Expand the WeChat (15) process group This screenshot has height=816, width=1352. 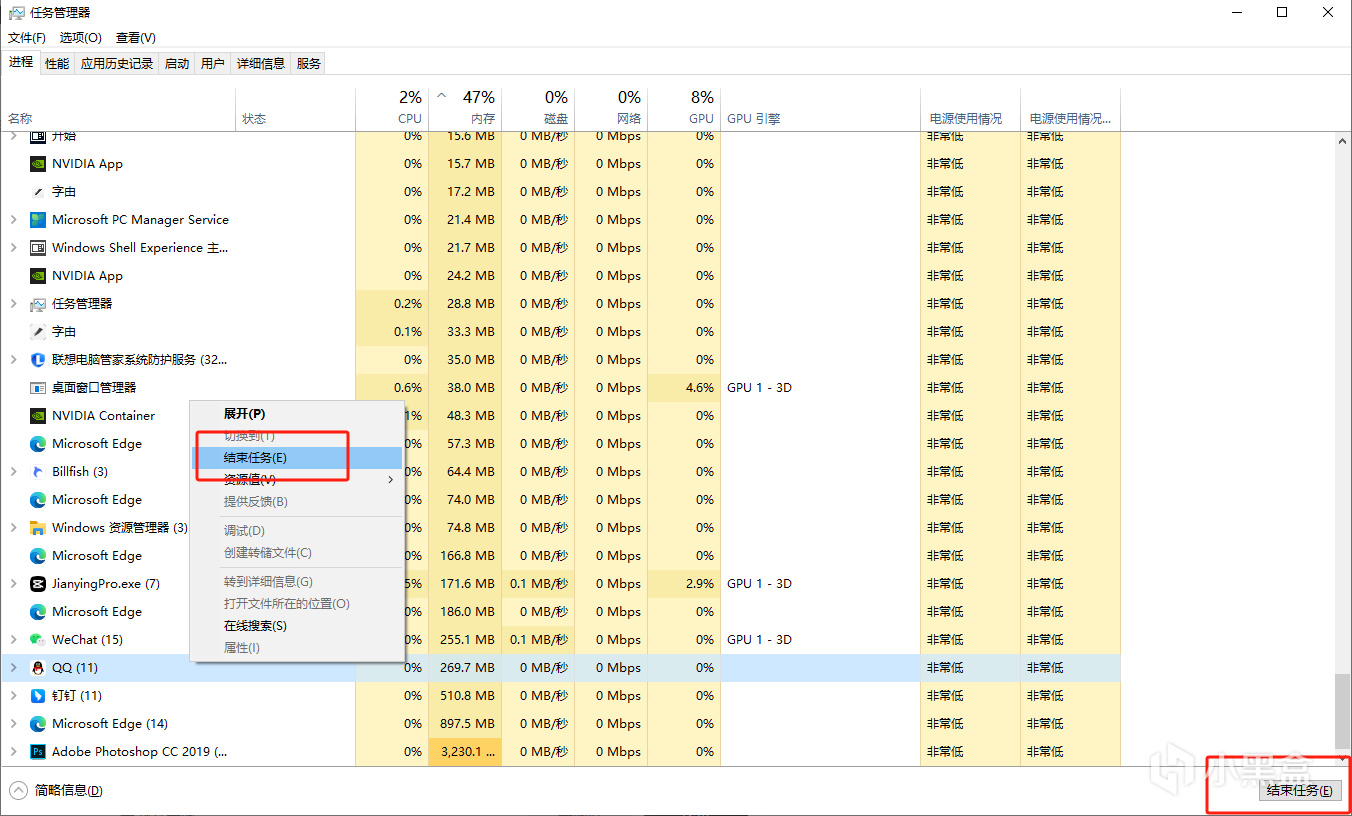click(13, 640)
